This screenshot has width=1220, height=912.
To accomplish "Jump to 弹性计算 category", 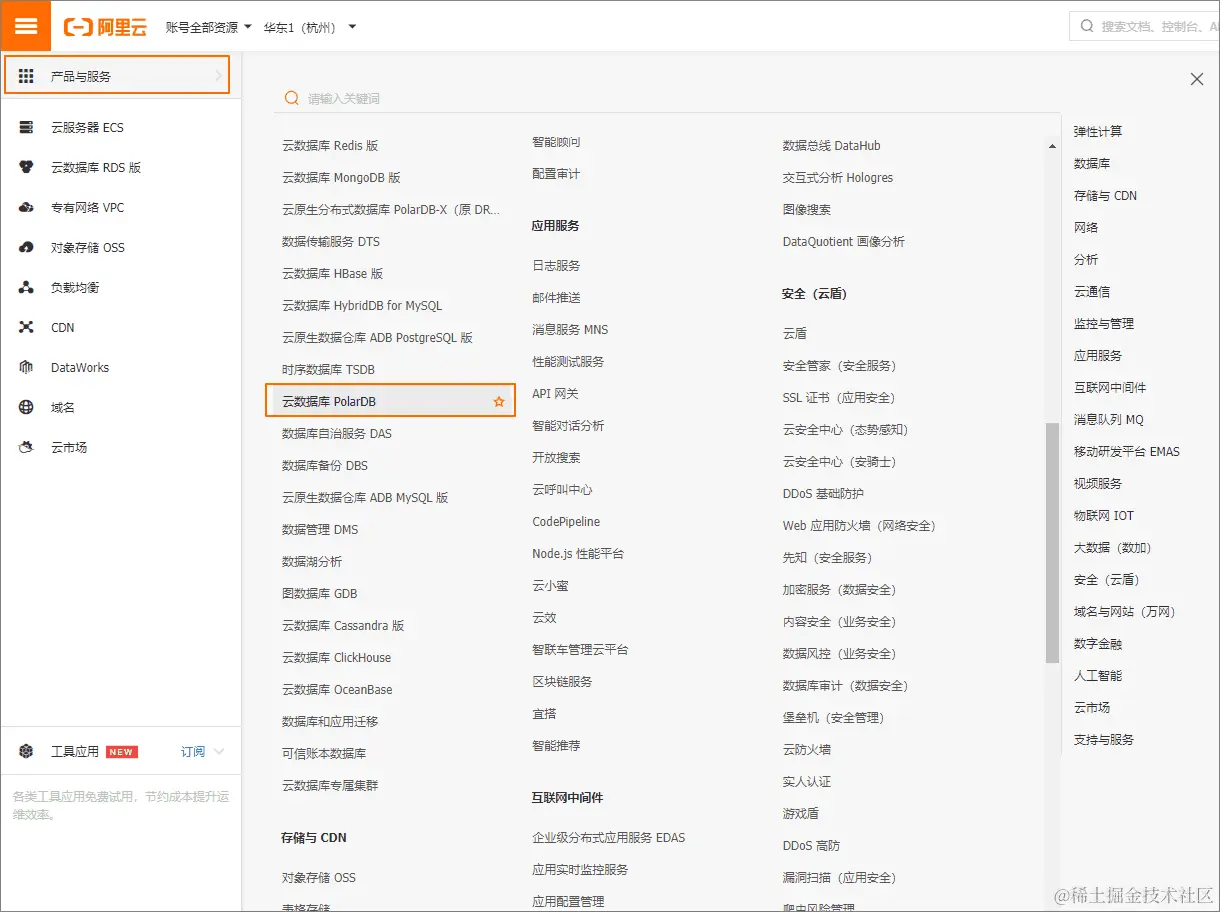I will pyautogui.click(x=1098, y=131).
